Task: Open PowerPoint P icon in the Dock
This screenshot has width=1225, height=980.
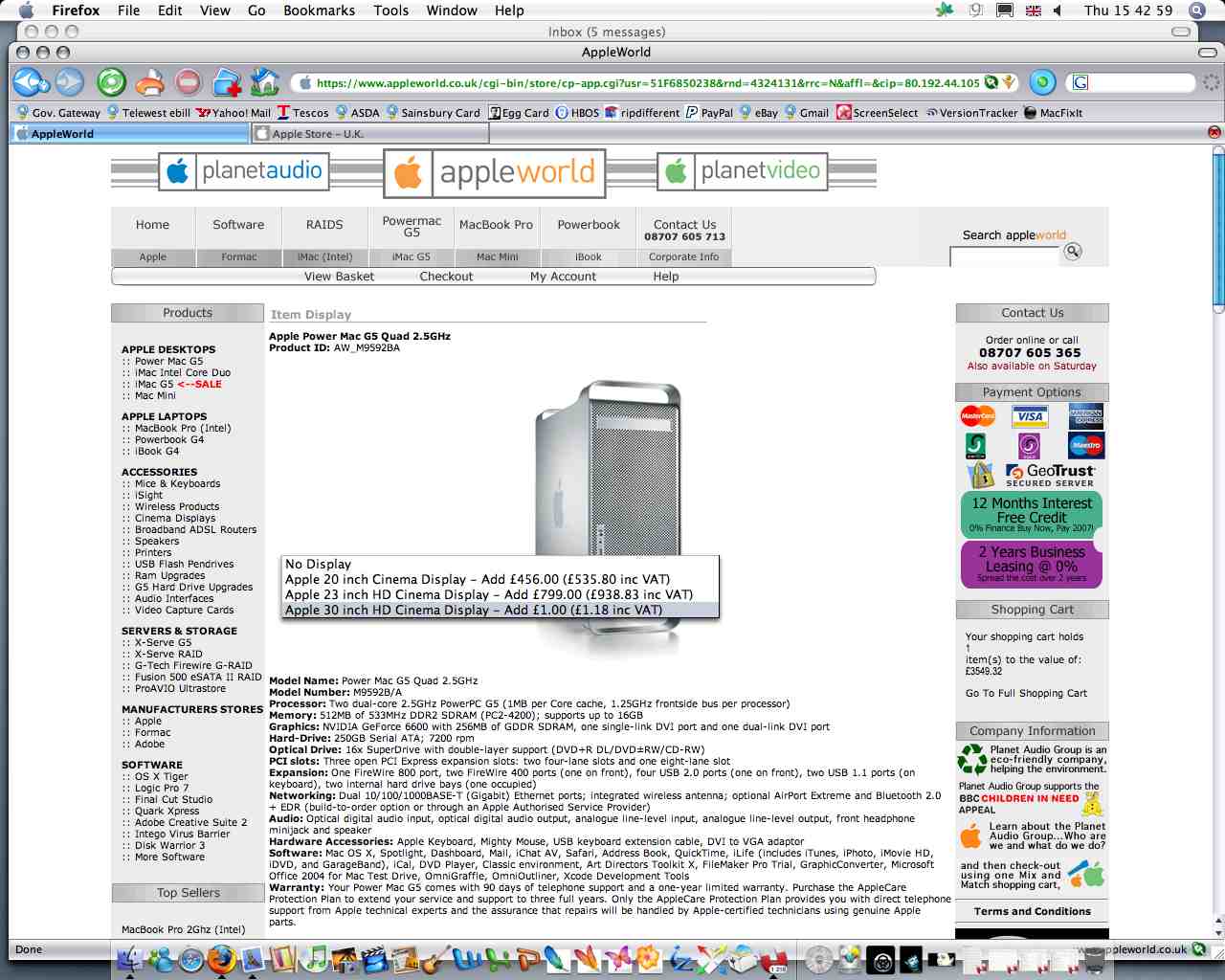Action: pos(527,958)
